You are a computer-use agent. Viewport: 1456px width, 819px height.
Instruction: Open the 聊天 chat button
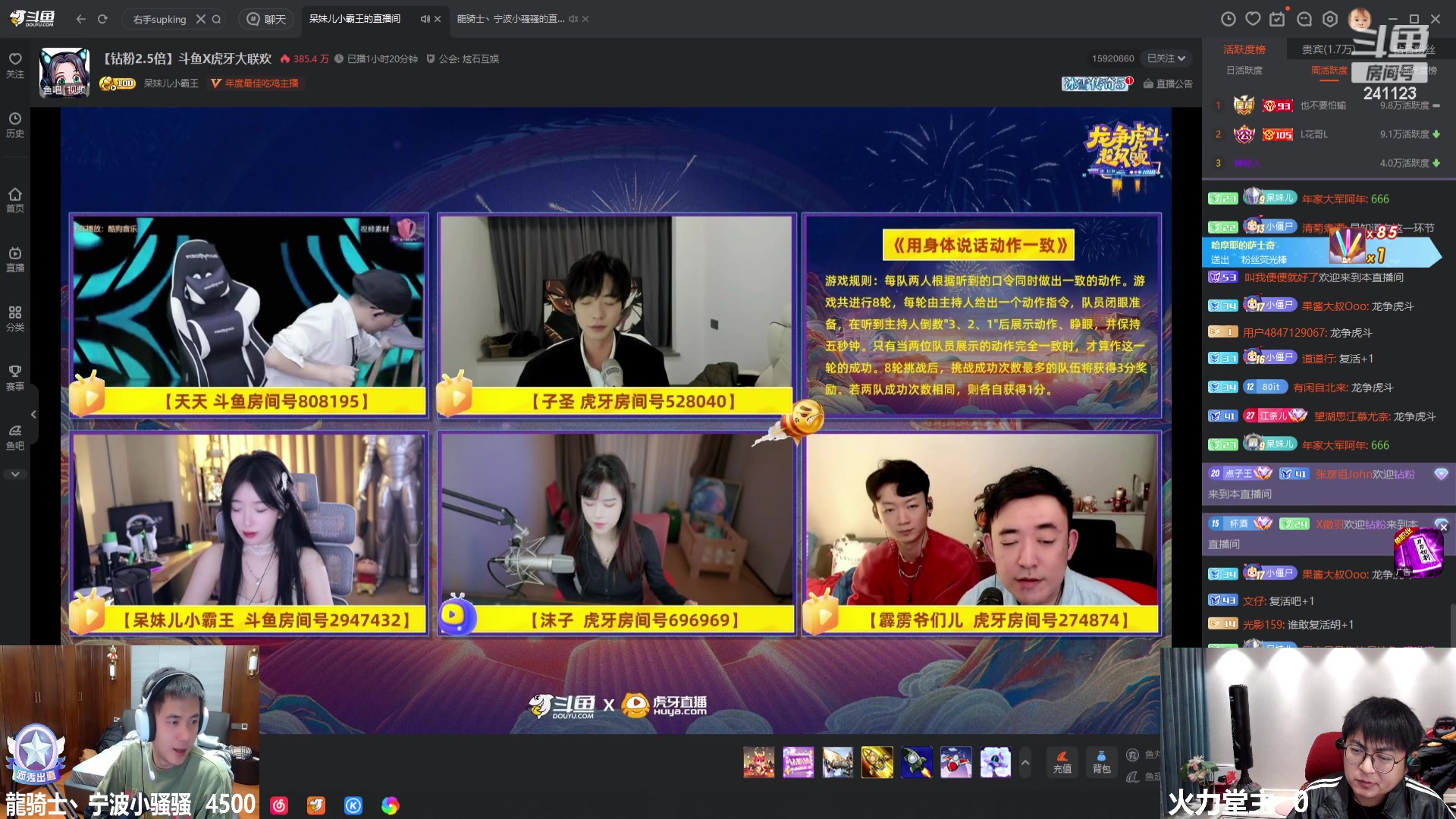[x=267, y=19]
